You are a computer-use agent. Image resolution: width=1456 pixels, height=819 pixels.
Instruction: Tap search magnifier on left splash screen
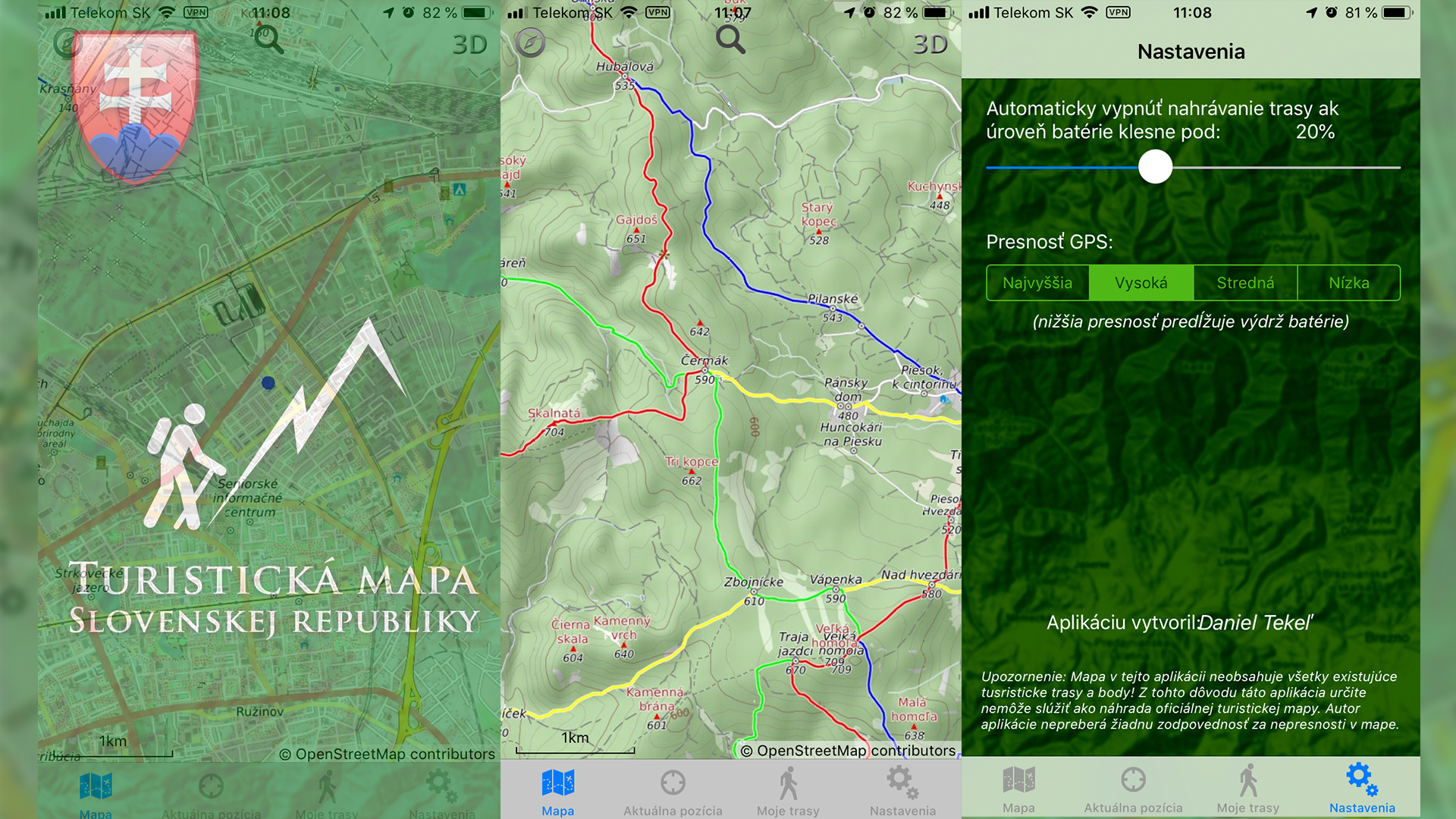pyautogui.click(x=268, y=39)
